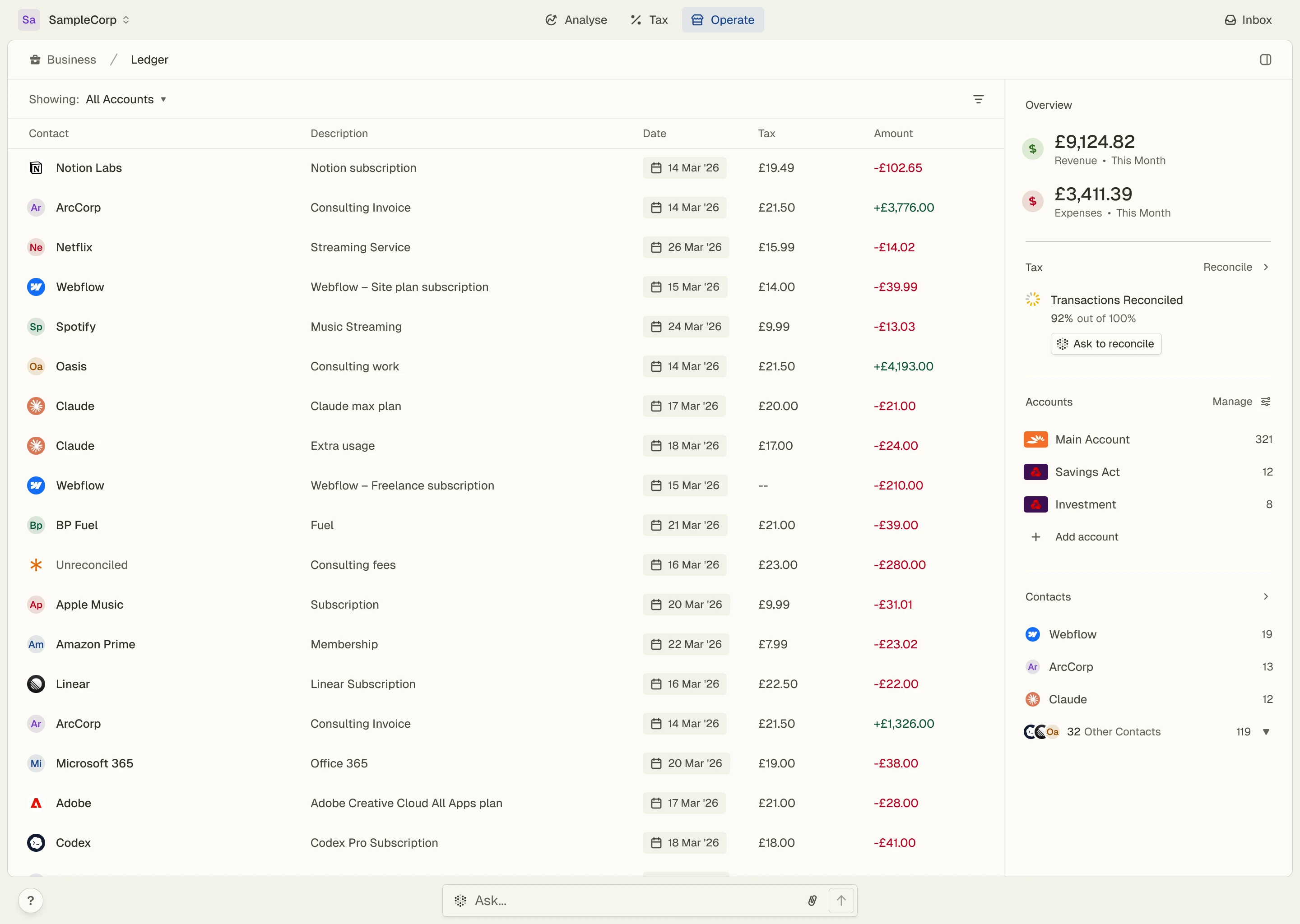
Task: Click the Revenue dollar icon
Action: (1032, 149)
